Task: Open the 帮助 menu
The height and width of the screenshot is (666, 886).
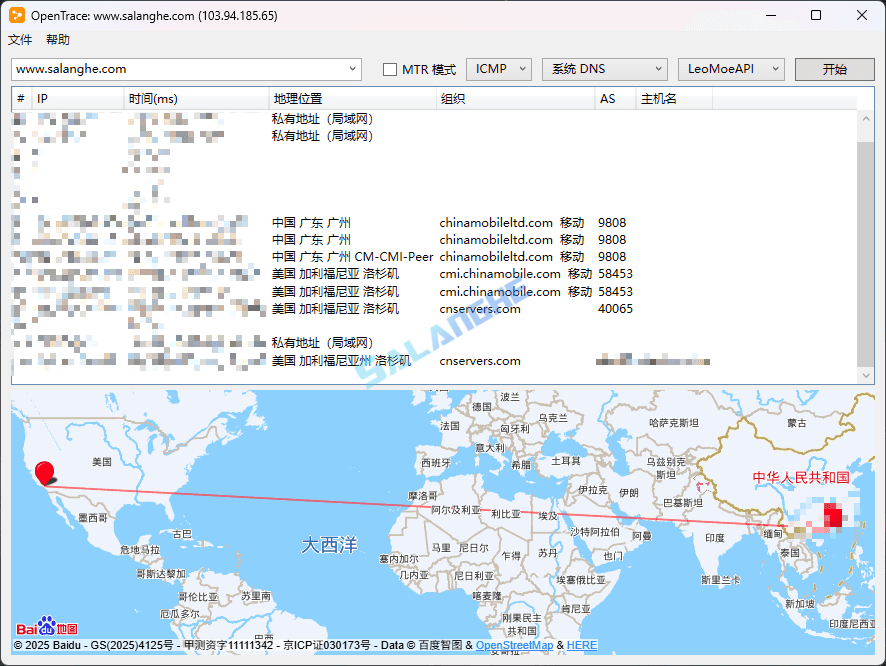Action: [57, 39]
